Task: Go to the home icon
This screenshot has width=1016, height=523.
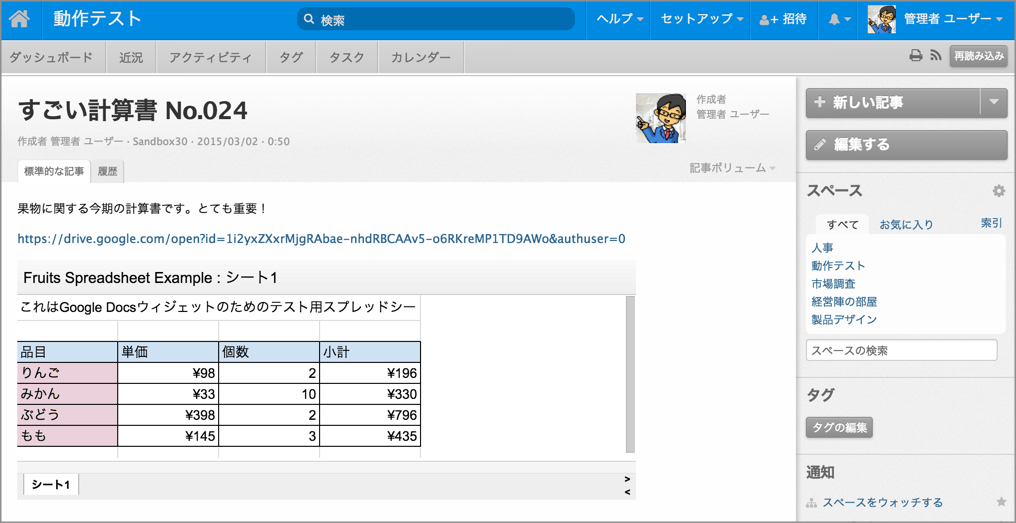Action: (19, 19)
